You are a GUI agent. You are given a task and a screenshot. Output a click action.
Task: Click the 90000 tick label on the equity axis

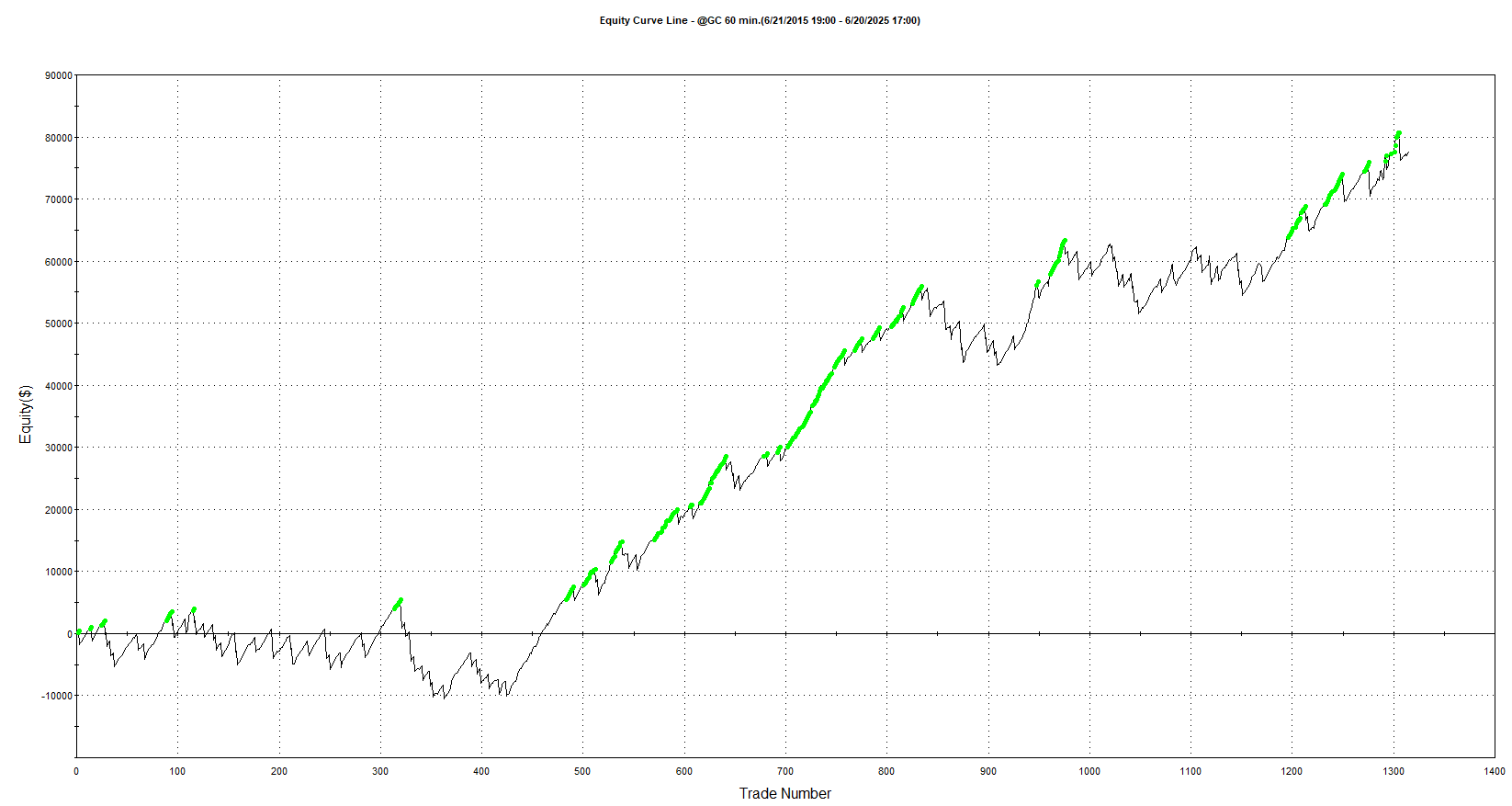59,75
